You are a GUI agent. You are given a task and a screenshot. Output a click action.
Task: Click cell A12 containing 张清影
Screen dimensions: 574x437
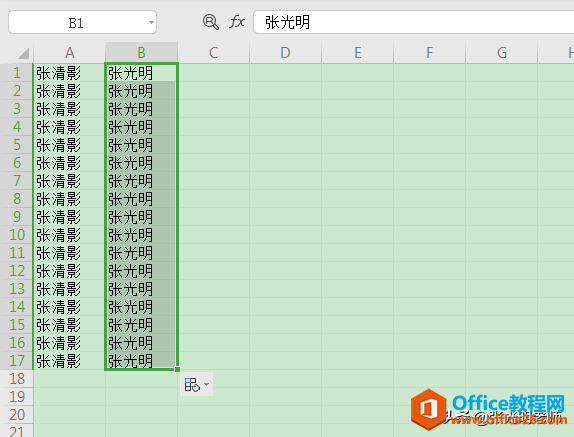70,270
